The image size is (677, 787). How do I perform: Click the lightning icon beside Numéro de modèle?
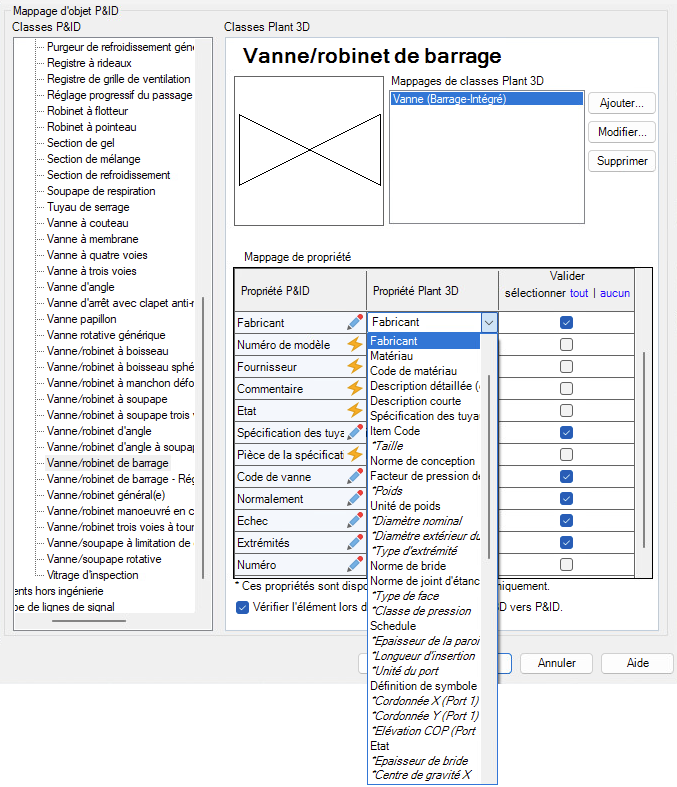[355, 344]
